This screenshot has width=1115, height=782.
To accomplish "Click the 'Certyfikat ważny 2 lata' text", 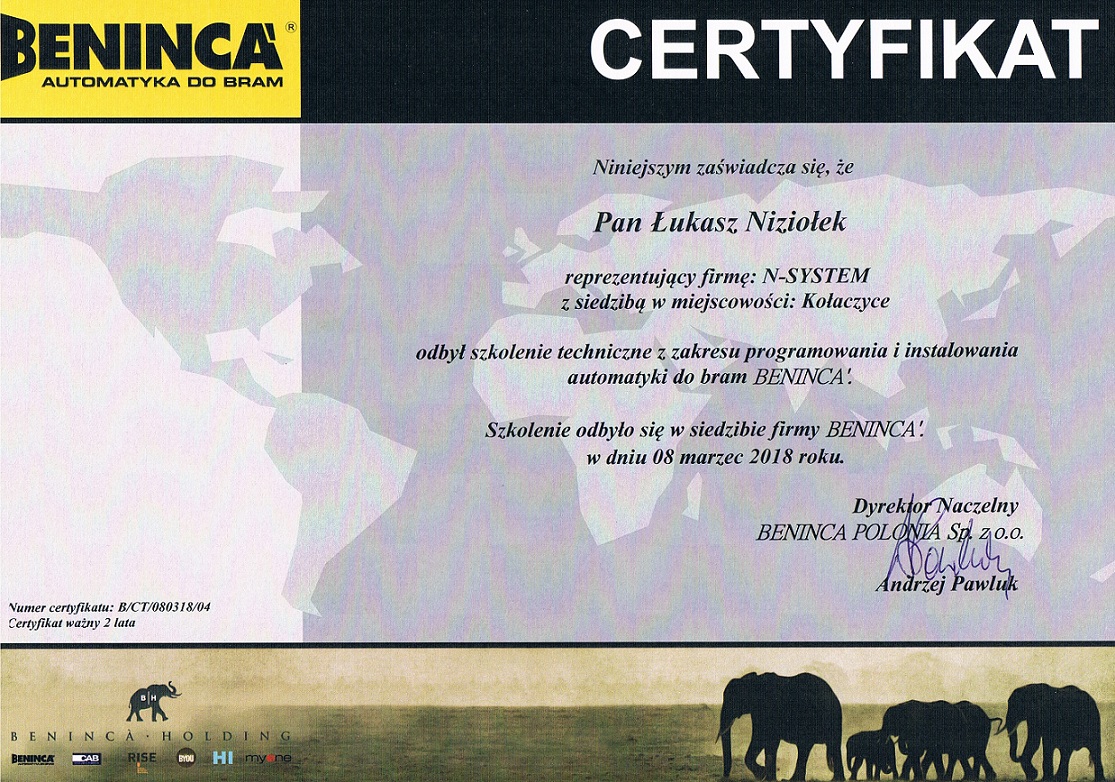I will pyautogui.click(x=72, y=622).
